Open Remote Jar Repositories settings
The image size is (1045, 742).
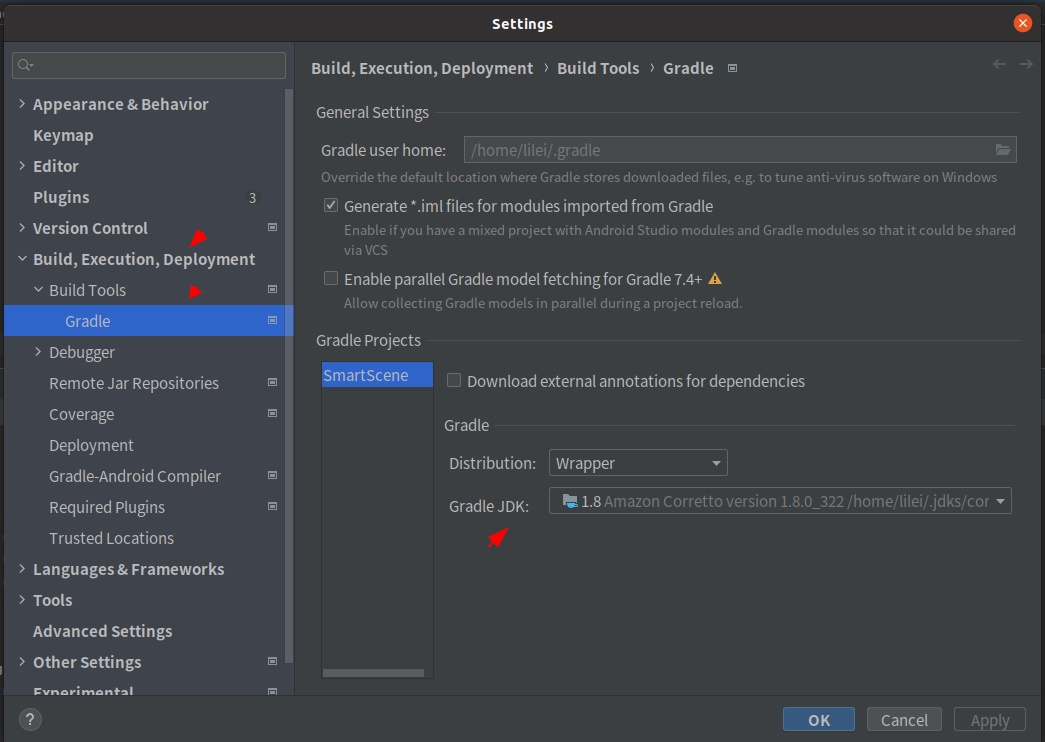(x=134, y=383)
